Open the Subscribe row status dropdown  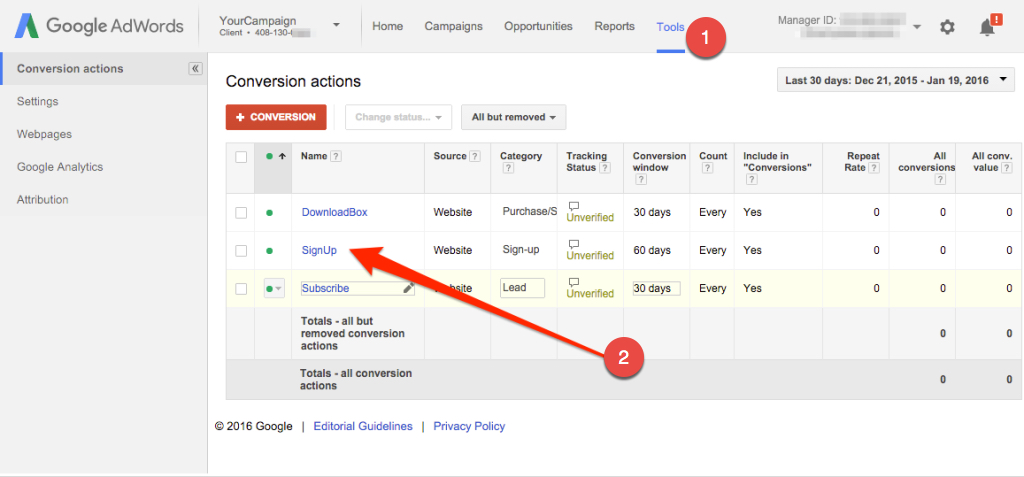pos(274,288)
